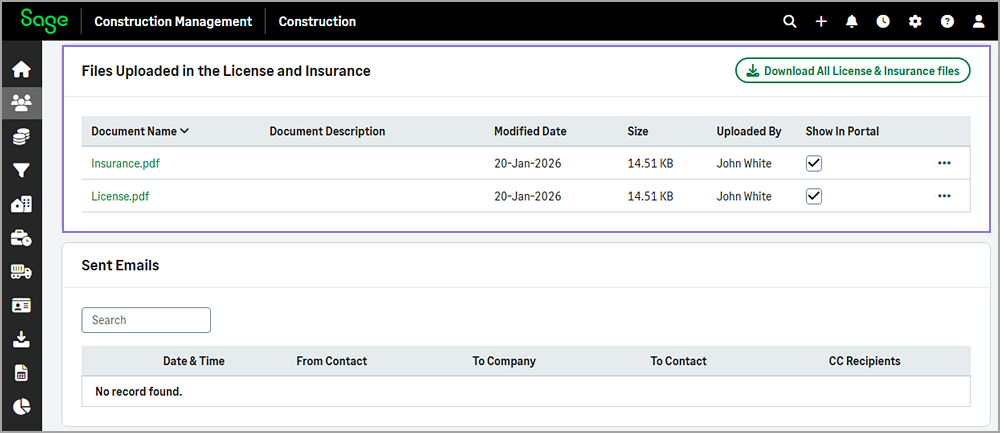Open the more options menu for License.pdf
The width and height of the screenshot is (1000, 433).
tap(944, 196)
